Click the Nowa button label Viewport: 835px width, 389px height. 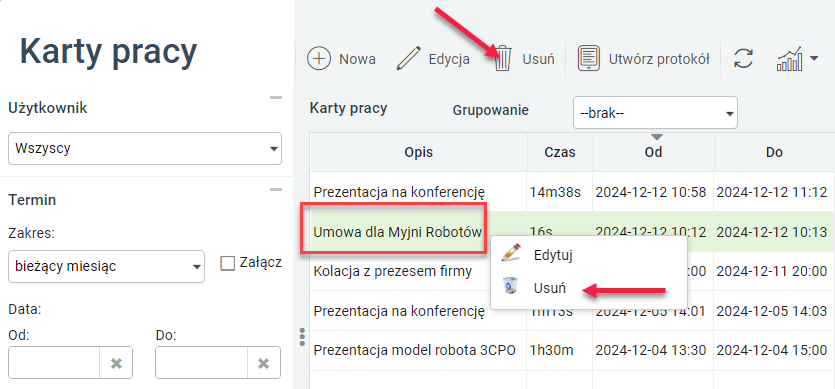click(357, 59)
